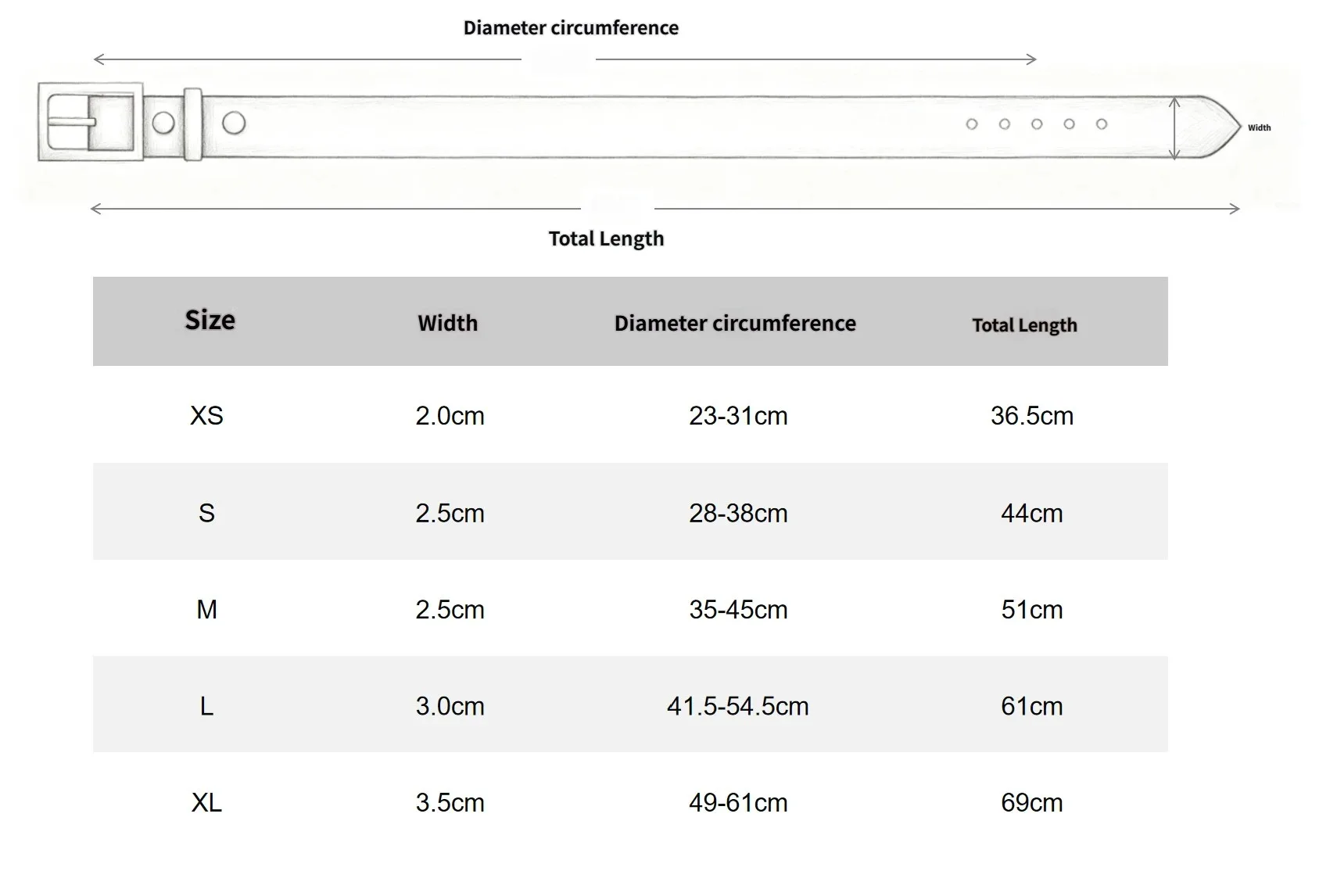
Task: Click the S size row label
Action: pyautogui.click(x=206, y=513)
